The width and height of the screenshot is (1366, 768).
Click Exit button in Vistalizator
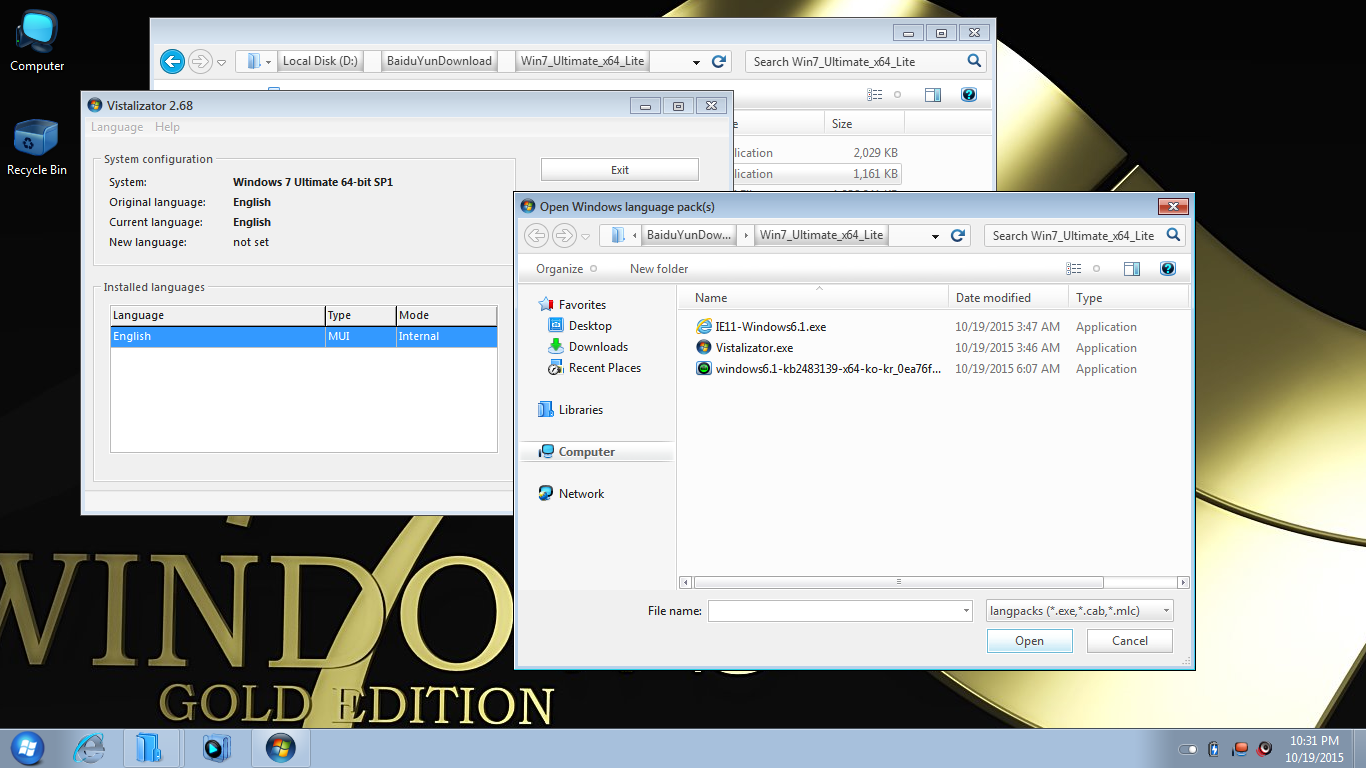click(620, 170)
